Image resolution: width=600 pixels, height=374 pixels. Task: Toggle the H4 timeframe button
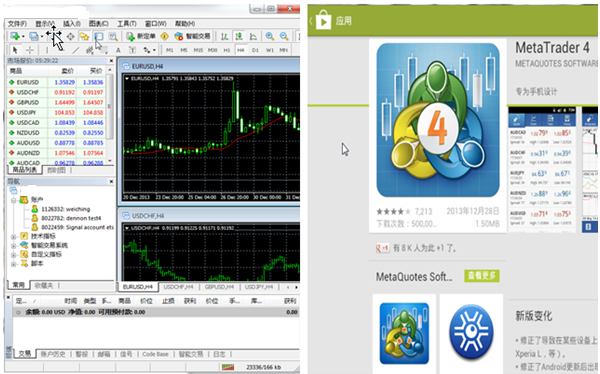point(241,50)
